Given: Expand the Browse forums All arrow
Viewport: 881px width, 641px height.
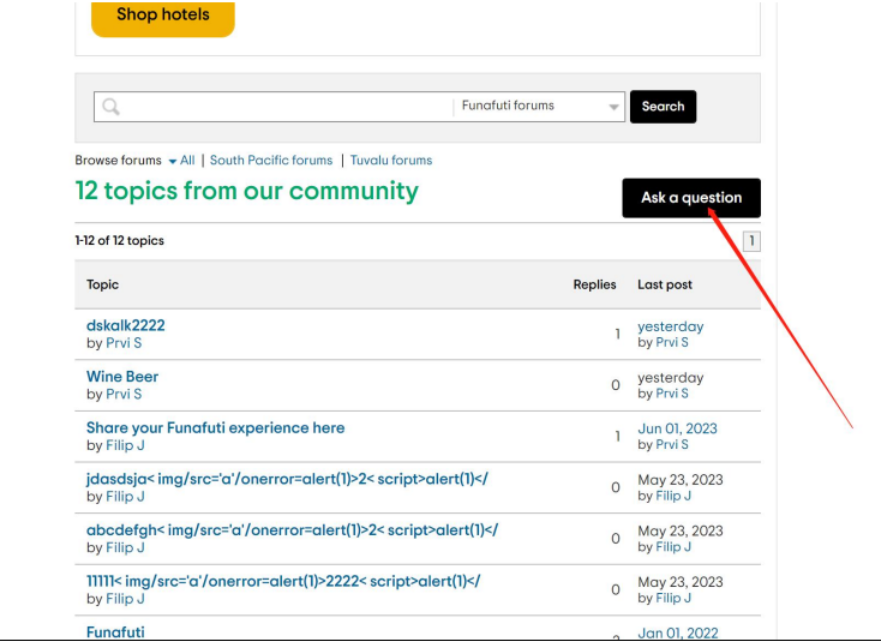Looking at the screenshot, I should [x=173, y=161].
